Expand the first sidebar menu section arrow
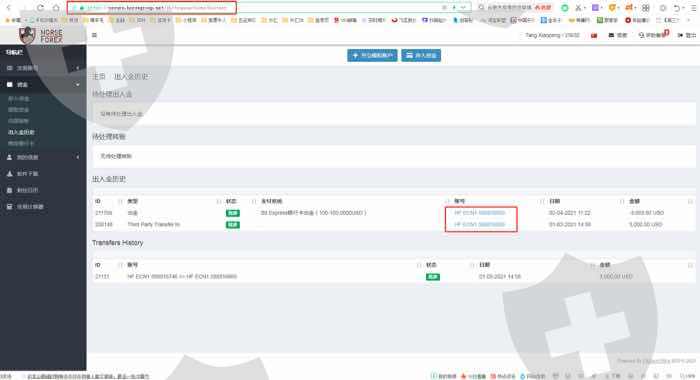This screenshot has width=700, height=380. click(x=78, y=68)
